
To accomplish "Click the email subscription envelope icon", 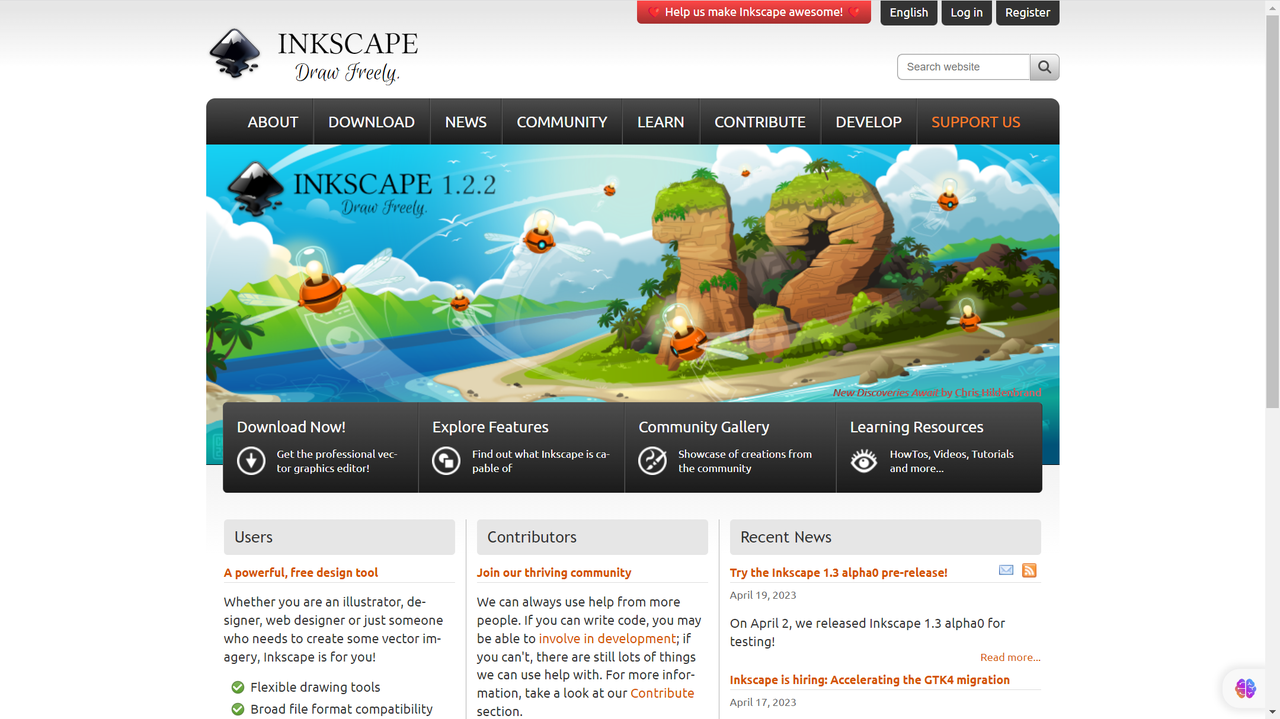I will point(1006,570).
